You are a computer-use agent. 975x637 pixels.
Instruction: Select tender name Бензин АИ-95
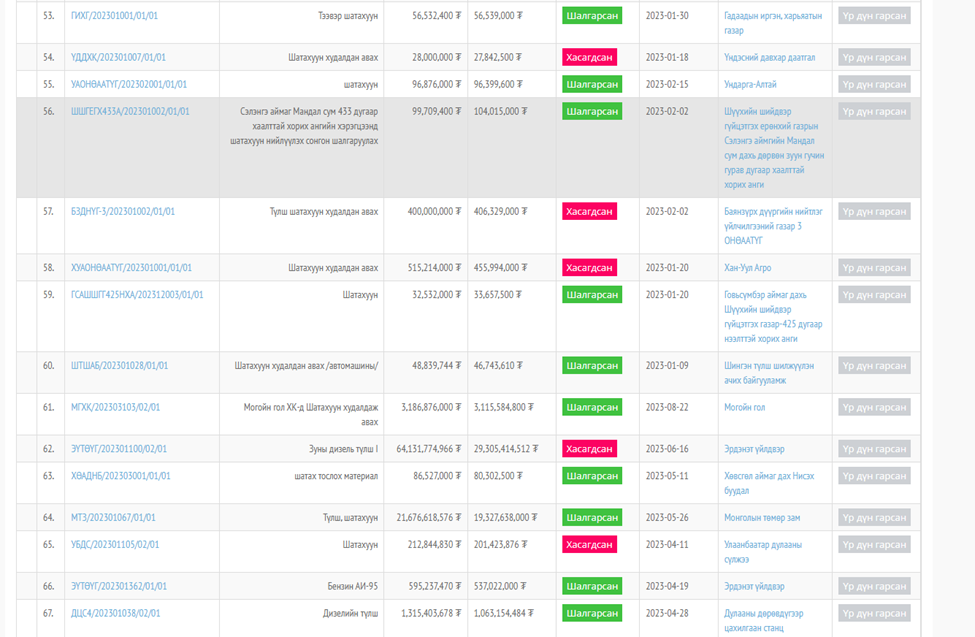pos(353,586)
